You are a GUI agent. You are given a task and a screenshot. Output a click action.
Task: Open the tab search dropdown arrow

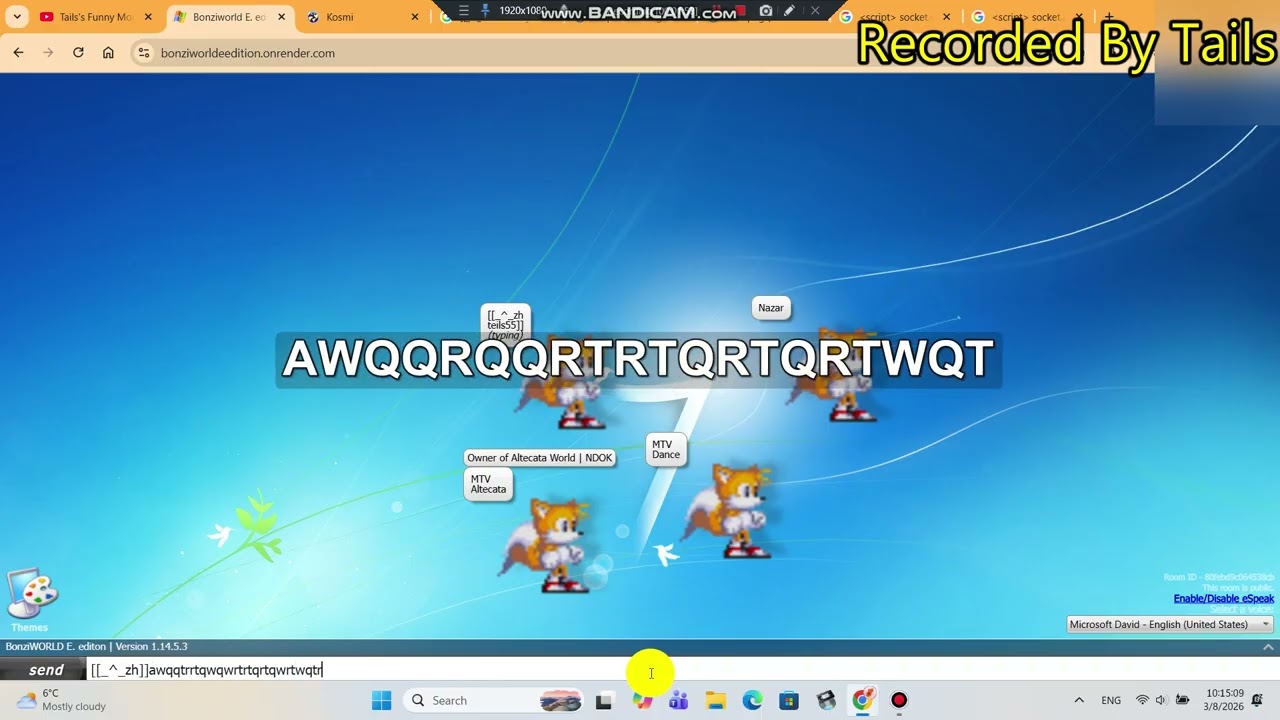(17, 17)
